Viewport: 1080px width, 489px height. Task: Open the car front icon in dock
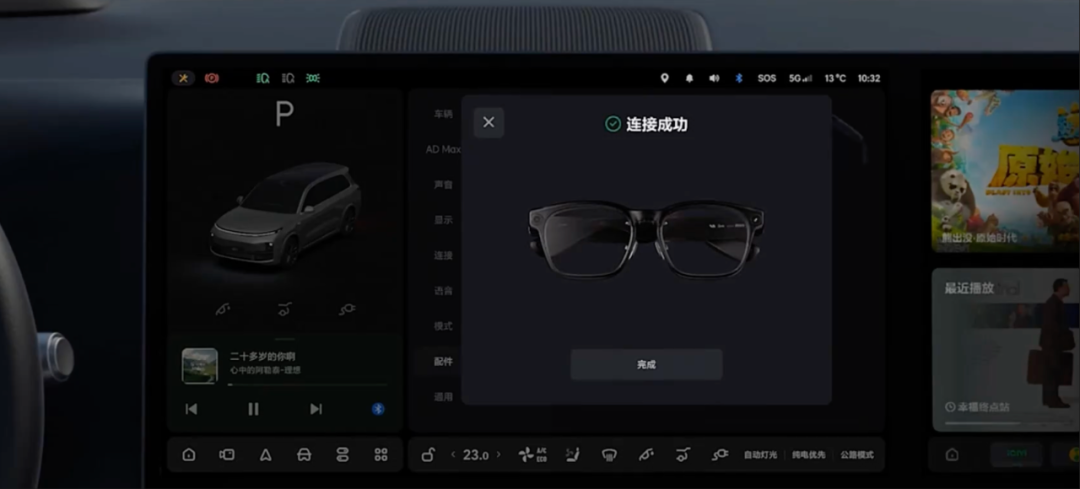(304, 455)
